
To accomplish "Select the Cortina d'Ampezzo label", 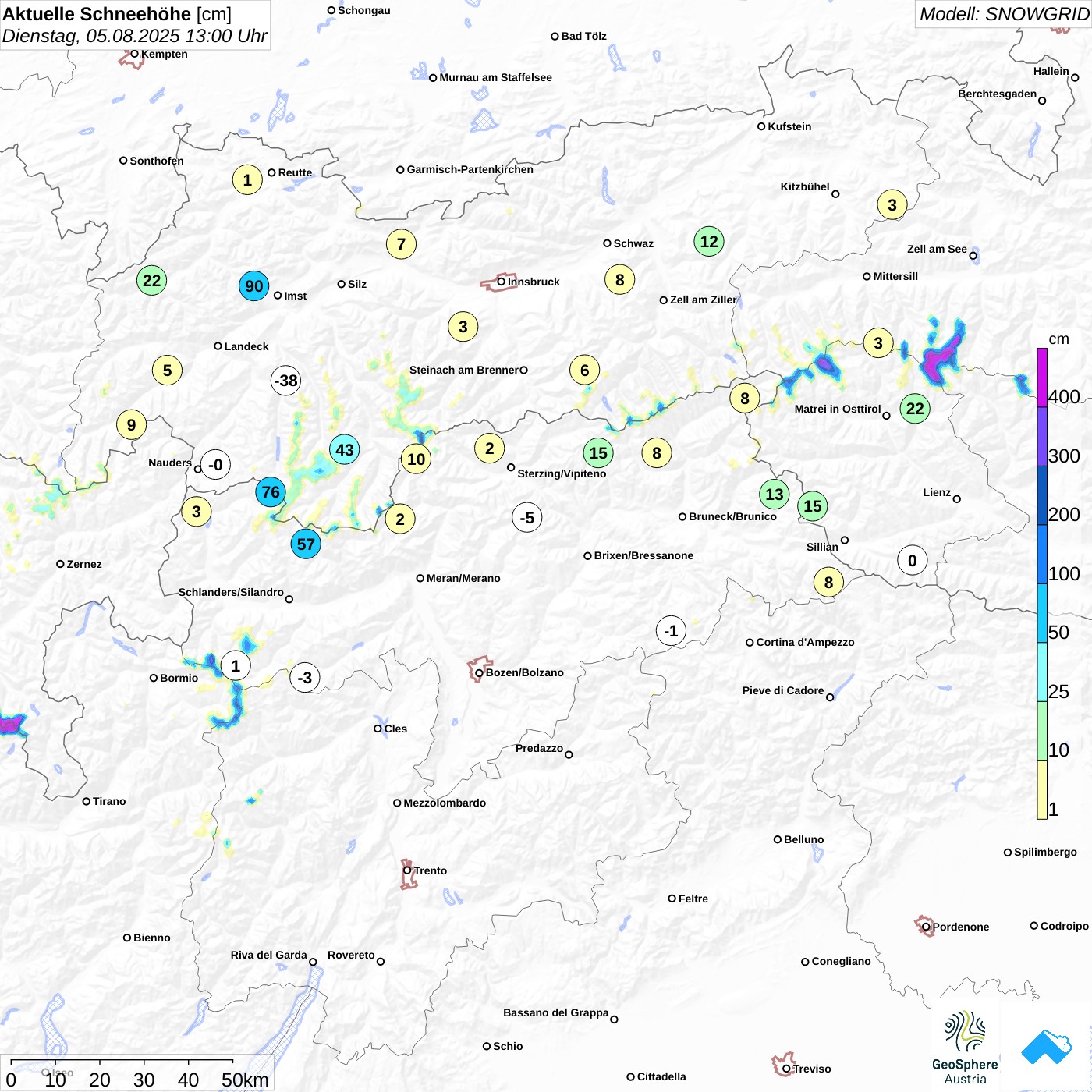I will 806,642.
